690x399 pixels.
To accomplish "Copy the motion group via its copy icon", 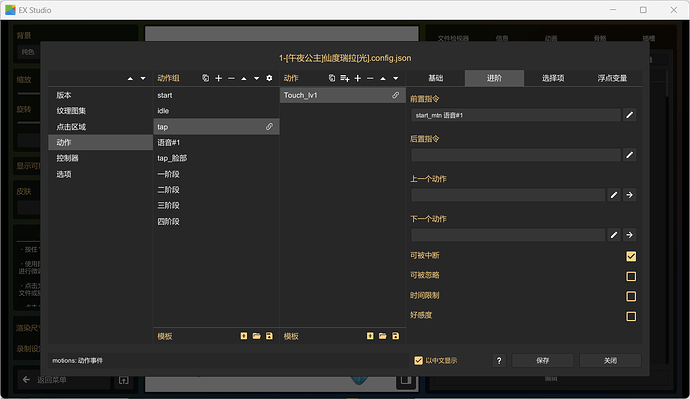I will coord(206,78).
